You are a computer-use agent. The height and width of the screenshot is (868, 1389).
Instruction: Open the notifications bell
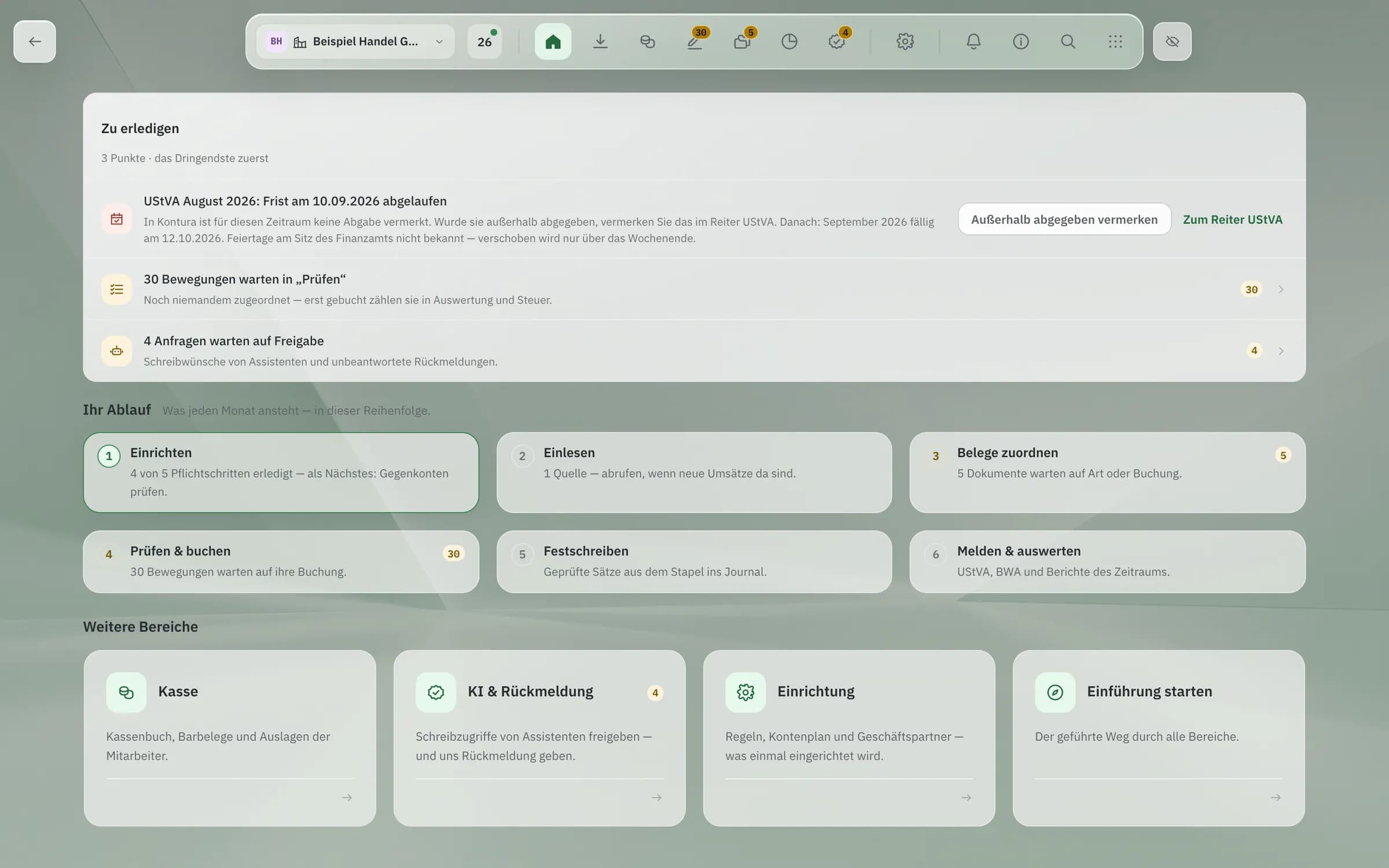(x=973, y=42)
